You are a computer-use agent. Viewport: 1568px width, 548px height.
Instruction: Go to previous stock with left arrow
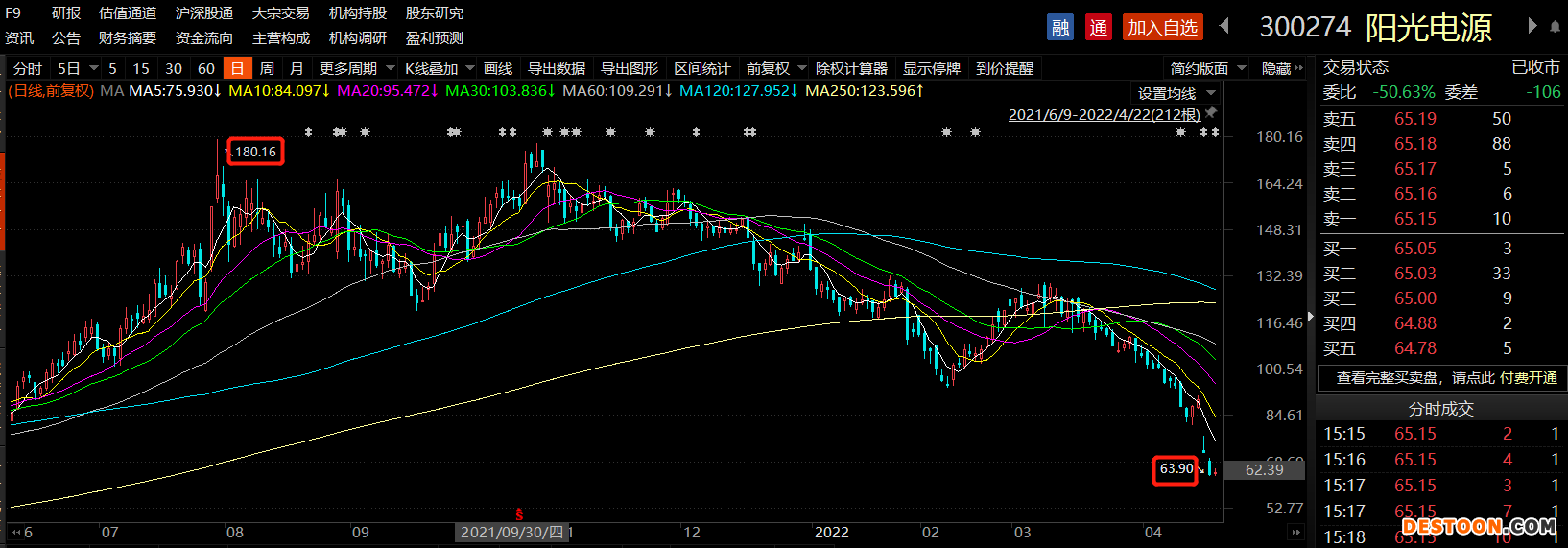1224,26
